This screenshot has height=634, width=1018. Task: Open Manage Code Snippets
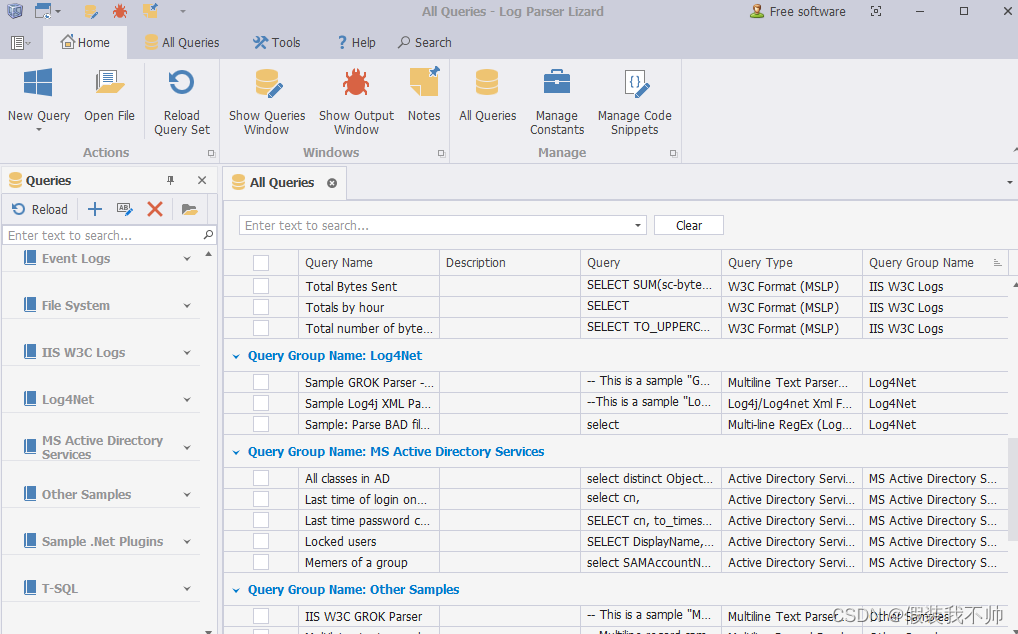[x=634, y=103]
